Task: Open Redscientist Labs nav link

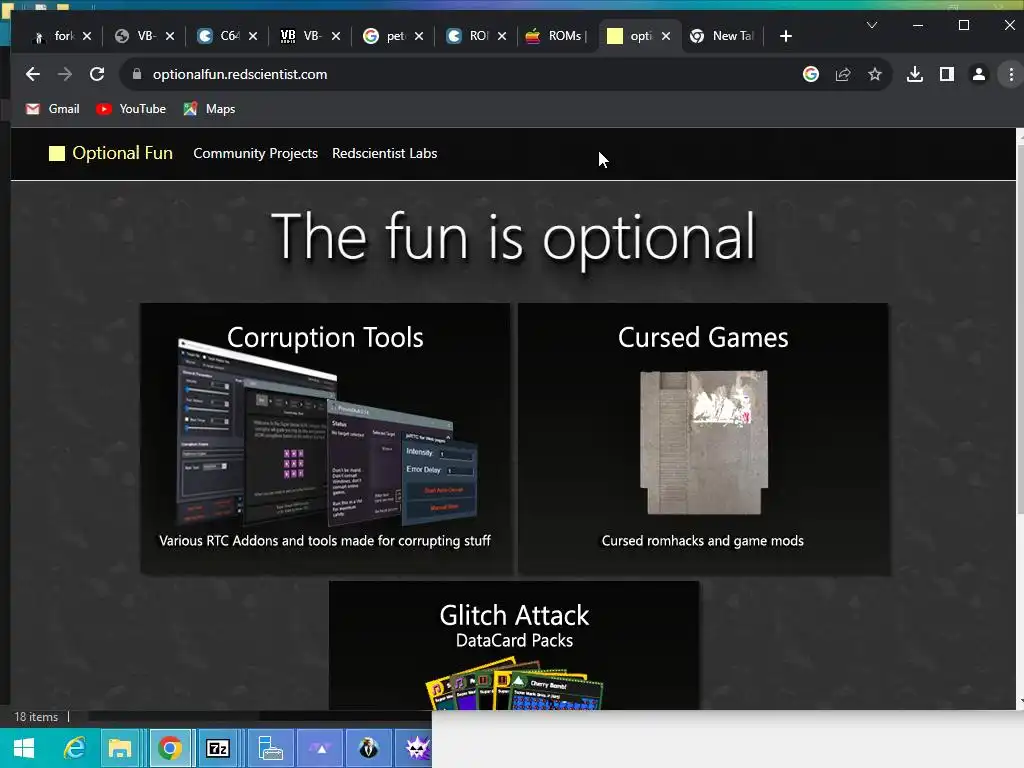Action: pyautogui.click(x=385, y=153)
